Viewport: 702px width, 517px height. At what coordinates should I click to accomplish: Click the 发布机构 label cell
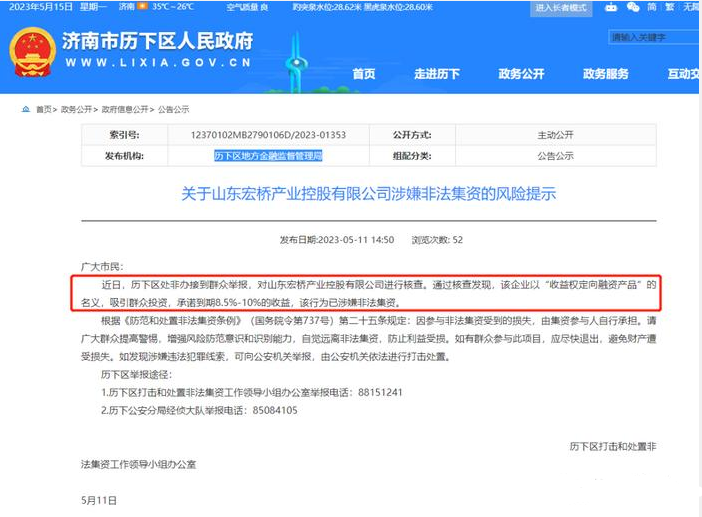(124, 156)
